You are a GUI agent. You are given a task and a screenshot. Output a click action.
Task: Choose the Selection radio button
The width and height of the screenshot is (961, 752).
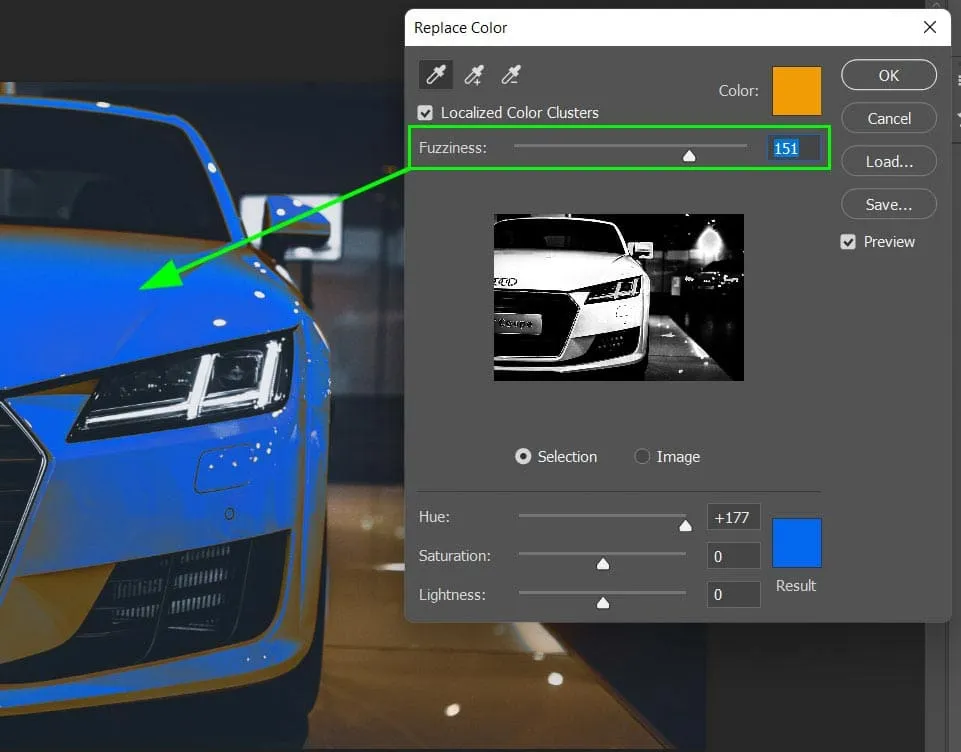click(x=523, y=457)
